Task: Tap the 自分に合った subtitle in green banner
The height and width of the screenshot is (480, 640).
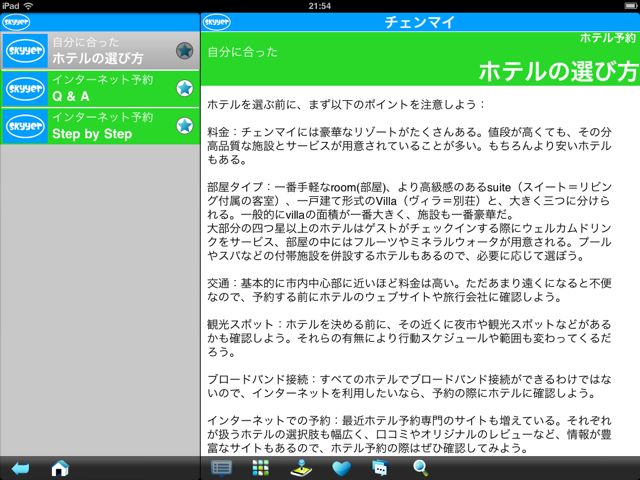Action: (x=242, y=52)
